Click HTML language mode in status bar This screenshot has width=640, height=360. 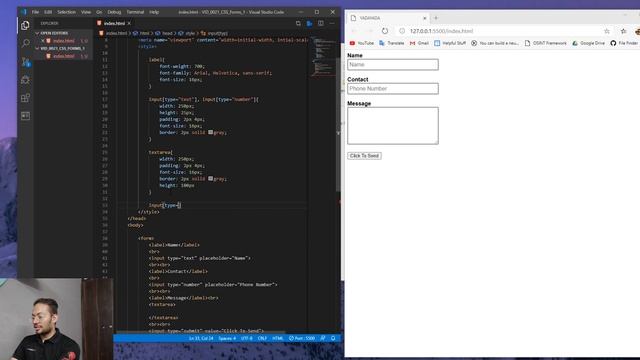(x=278, y=338)
